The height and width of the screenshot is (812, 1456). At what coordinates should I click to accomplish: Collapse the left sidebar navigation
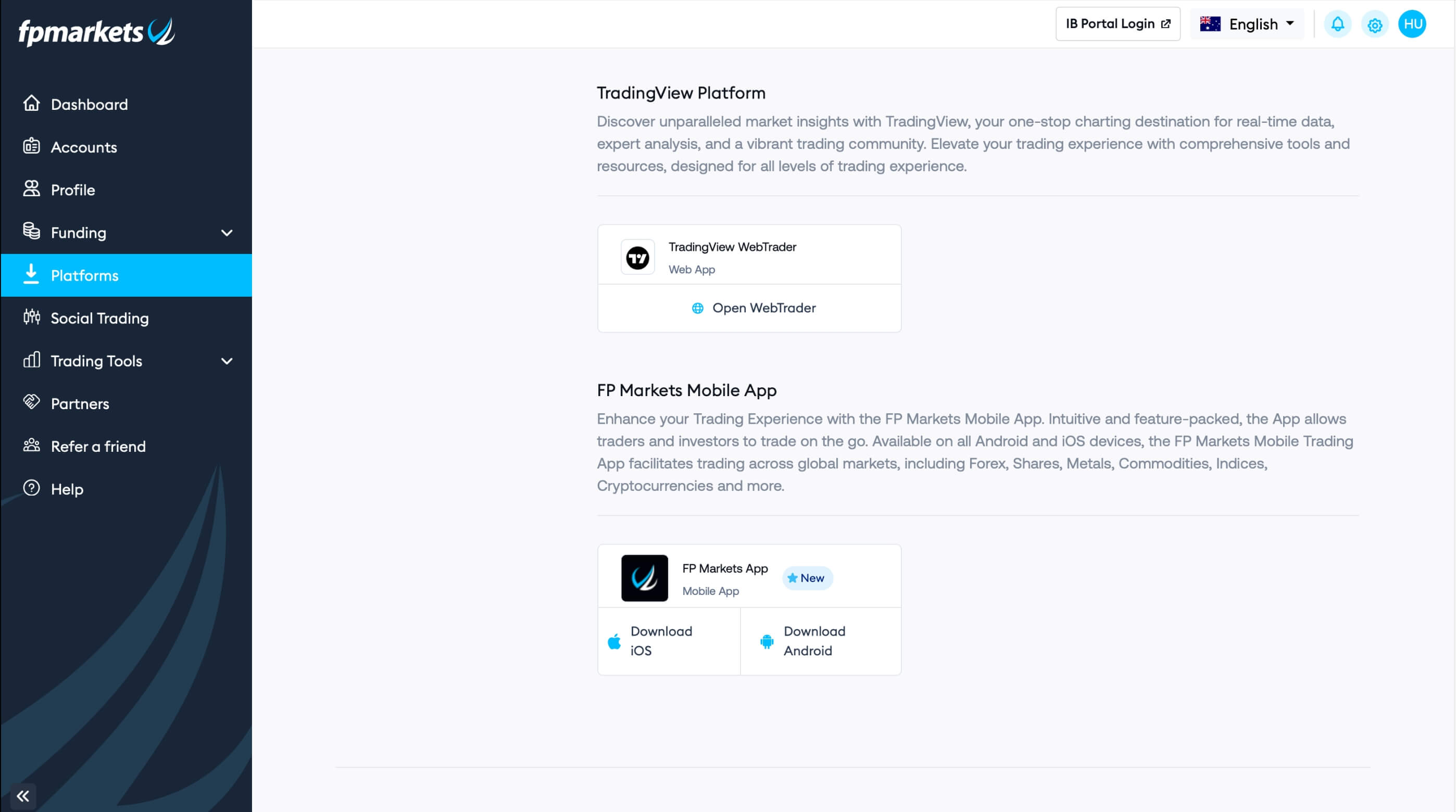22,796
